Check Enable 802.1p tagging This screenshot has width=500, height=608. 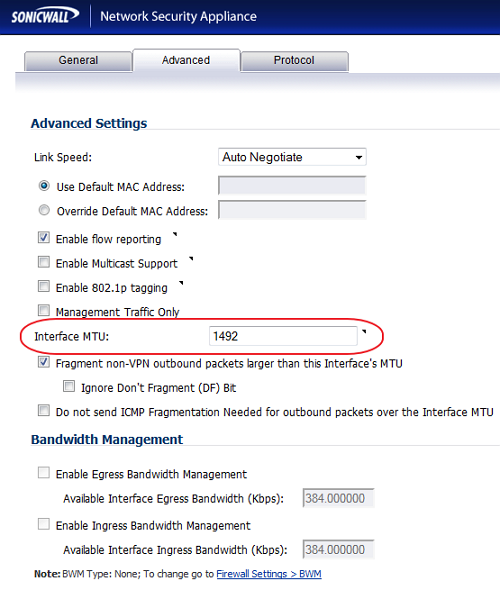pyautogui.click(x=44, y=287)
